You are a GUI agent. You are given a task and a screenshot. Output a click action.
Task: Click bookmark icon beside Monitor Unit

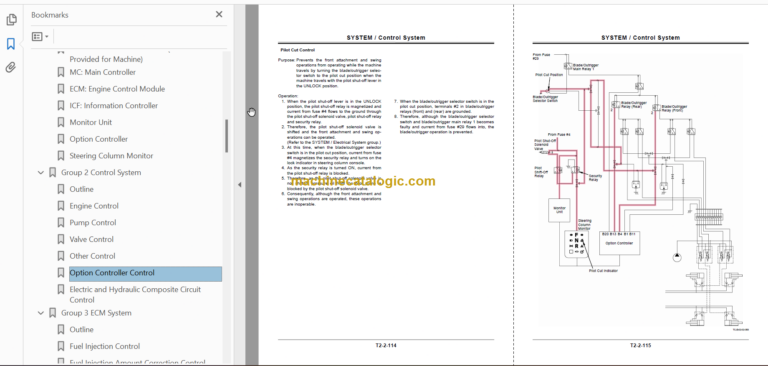pyautogui.click(x=61, y=122)
